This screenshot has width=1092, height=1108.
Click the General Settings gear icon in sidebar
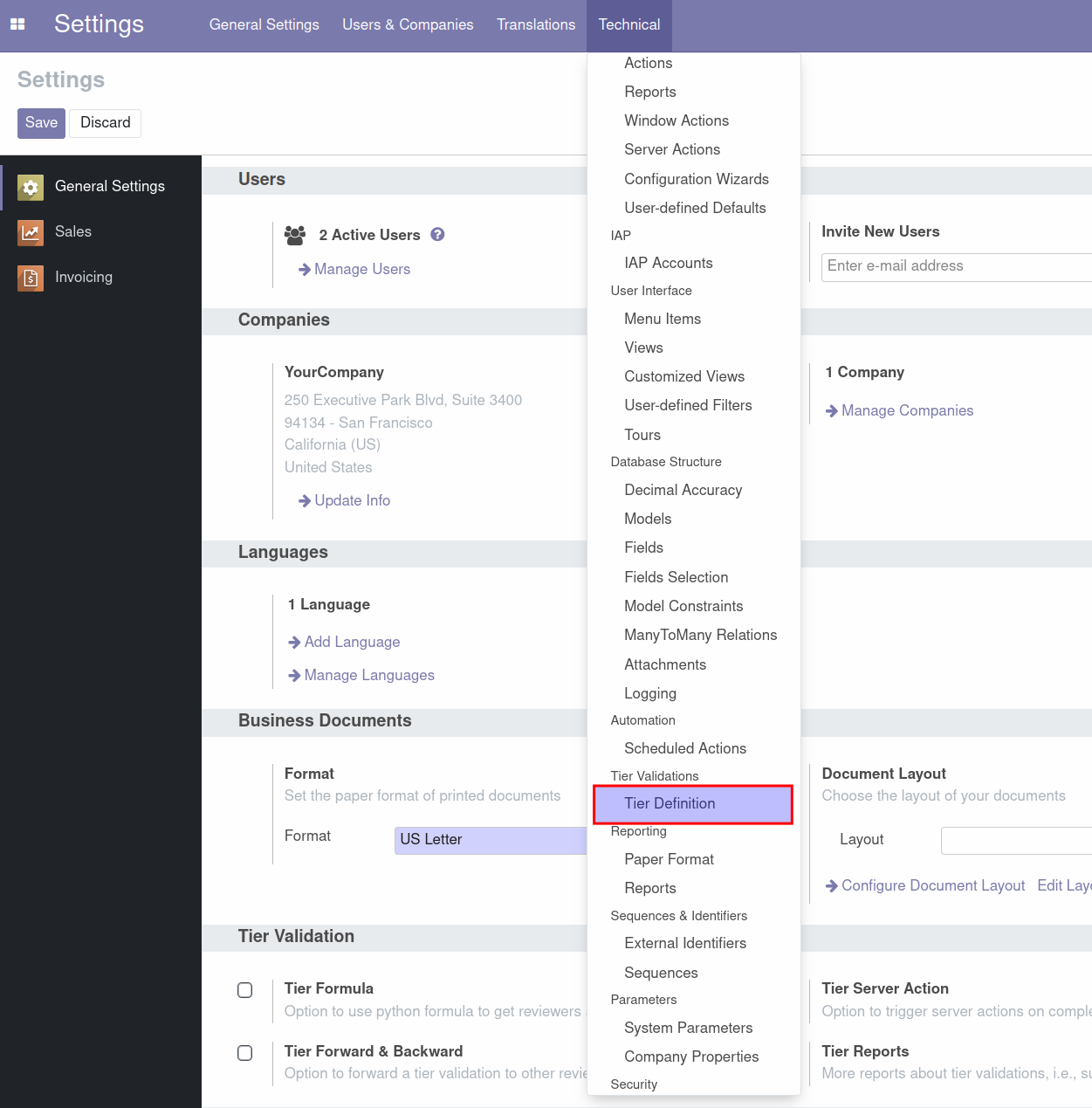(x=31, y=187)
